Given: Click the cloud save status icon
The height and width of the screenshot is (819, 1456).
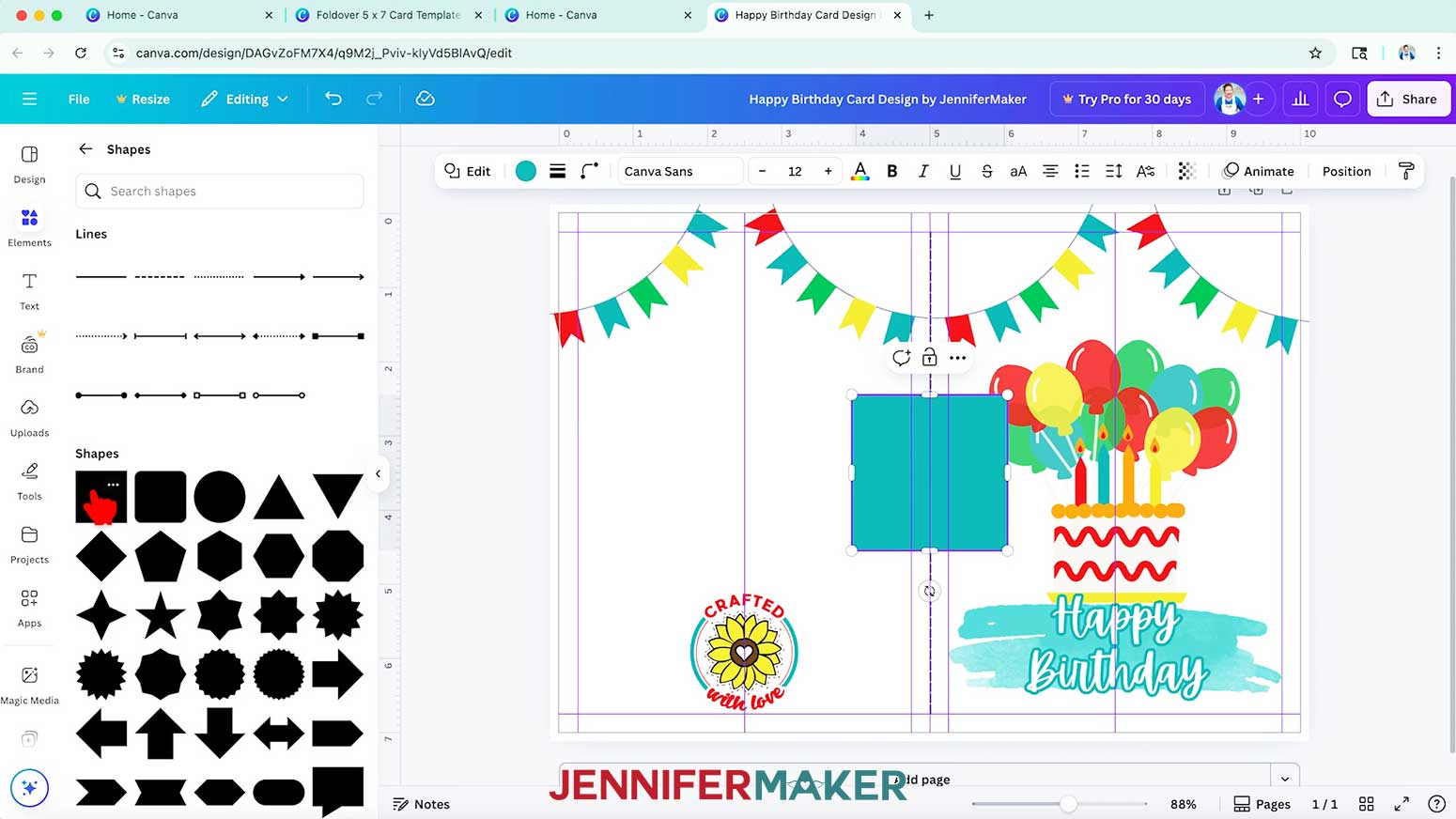Looking at the screenshot, I should pos(425,99).
